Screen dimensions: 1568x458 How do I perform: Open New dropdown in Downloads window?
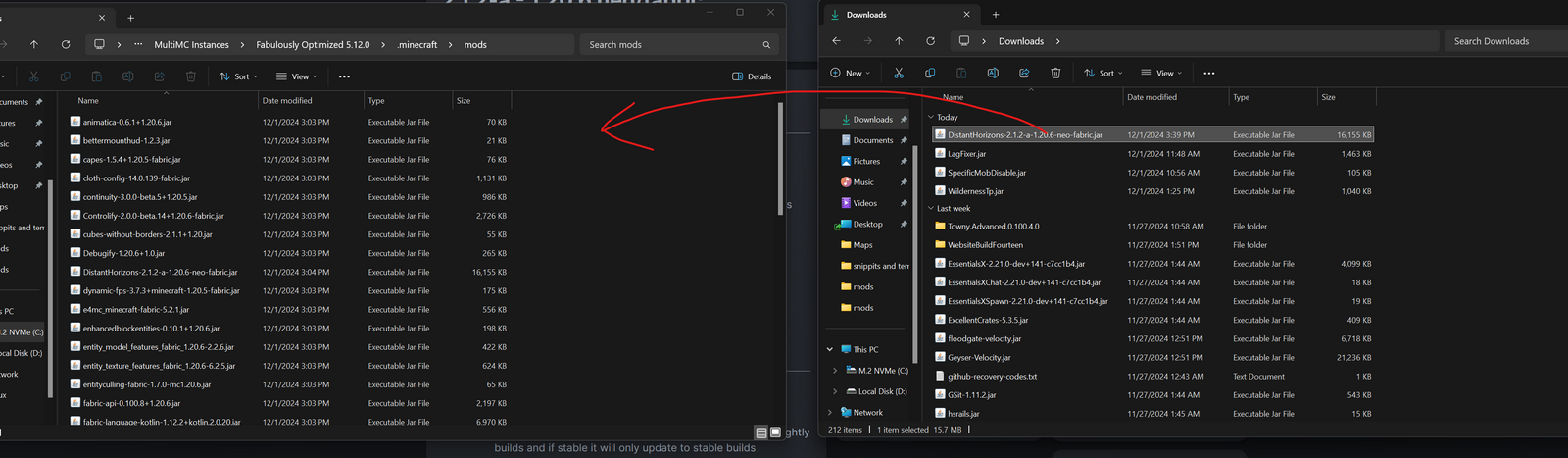850,73
